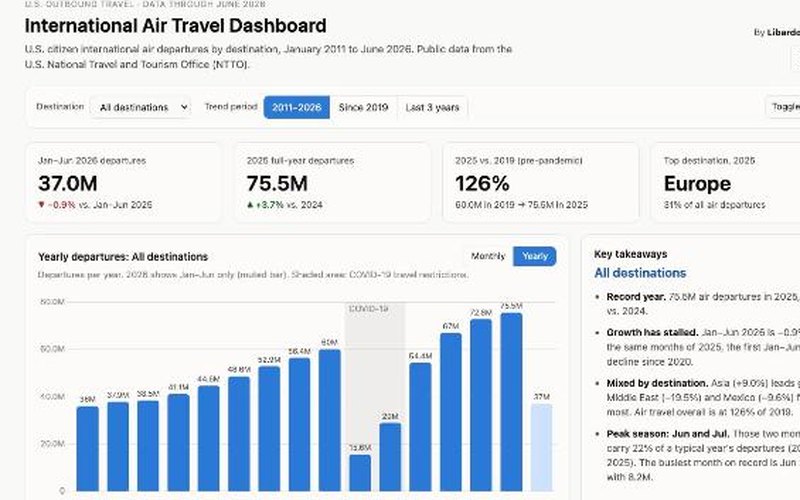Click the 75.5M full-year departures value
Screen dimensions: 800x500
pyautogui.click(x=277, y=184)
